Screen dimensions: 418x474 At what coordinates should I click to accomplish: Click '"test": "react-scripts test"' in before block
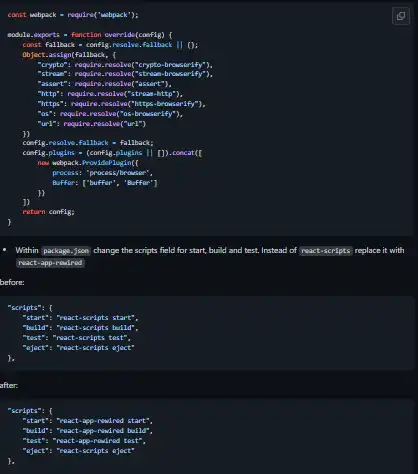[77, 338]
